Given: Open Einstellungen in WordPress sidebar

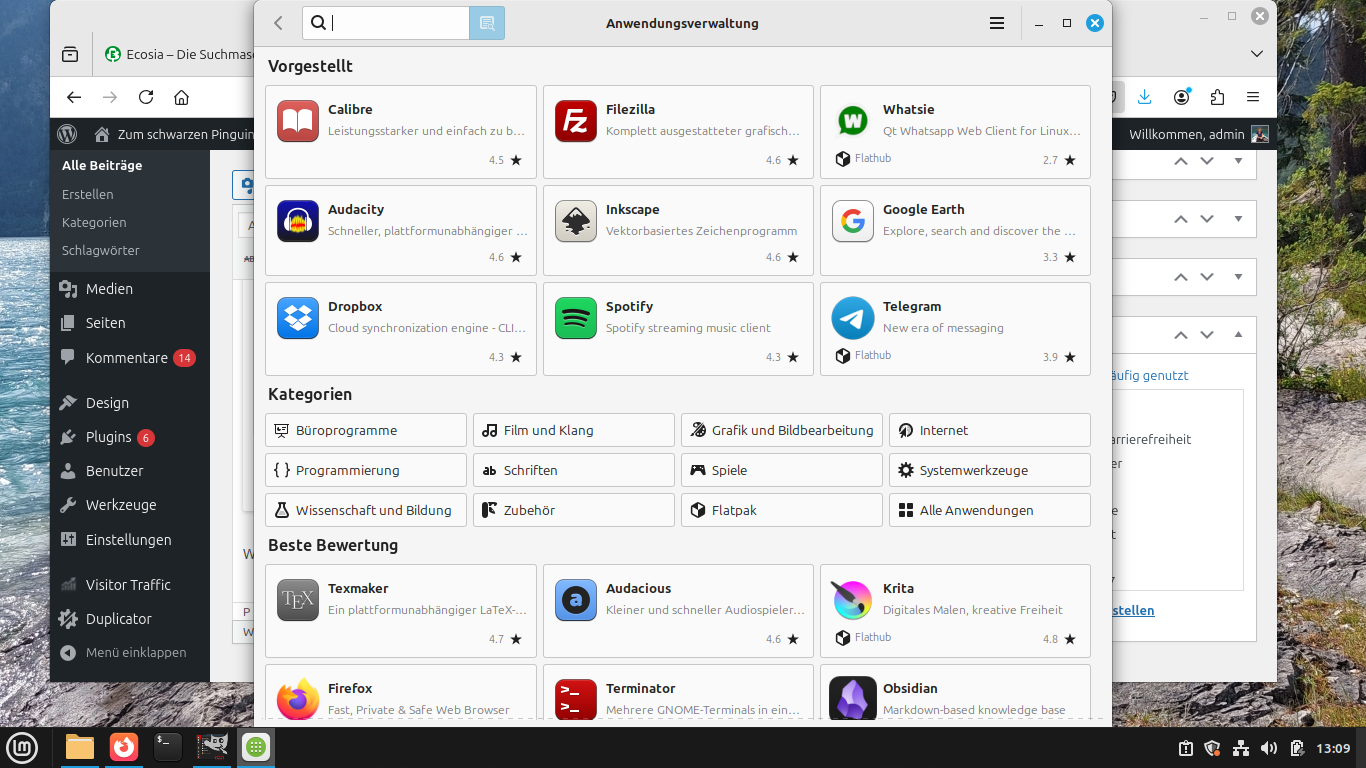Looking at the screenshot, I should click(x=130, y=540).
